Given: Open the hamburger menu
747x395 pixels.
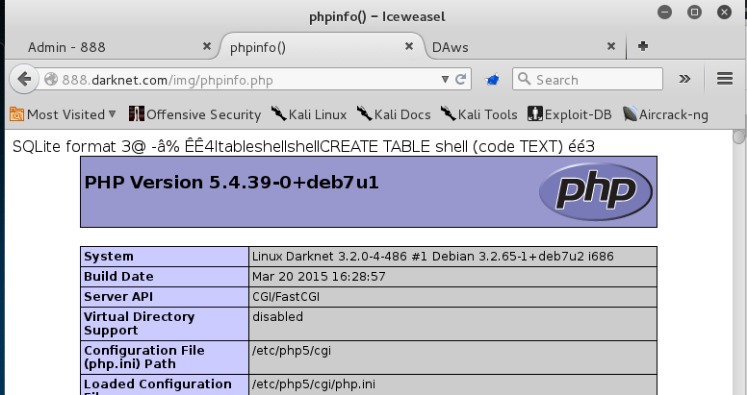Looking at the screenshot, I should (725, 79).
